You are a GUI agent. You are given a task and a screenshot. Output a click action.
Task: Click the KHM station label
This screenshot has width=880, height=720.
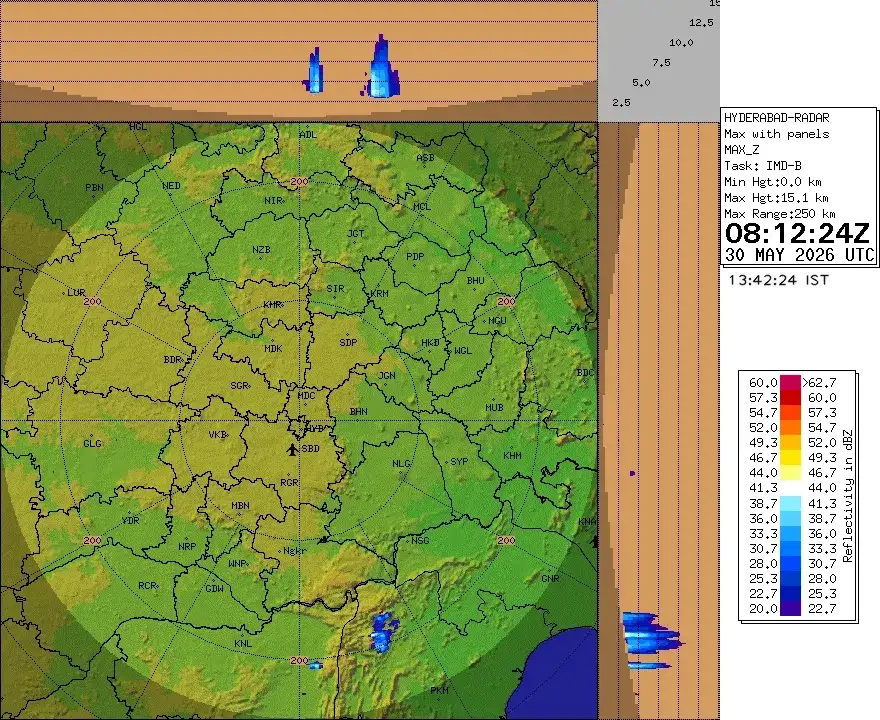pyautogui.click(x=512, y=456)
